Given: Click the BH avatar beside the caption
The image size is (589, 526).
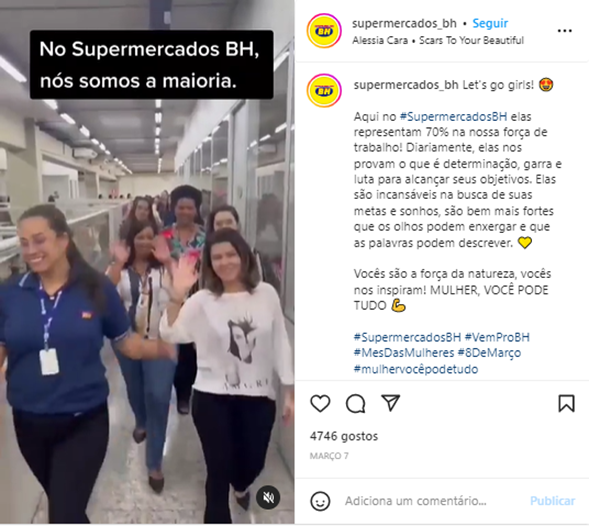Looking at the screenshot, I should (324, 91).
